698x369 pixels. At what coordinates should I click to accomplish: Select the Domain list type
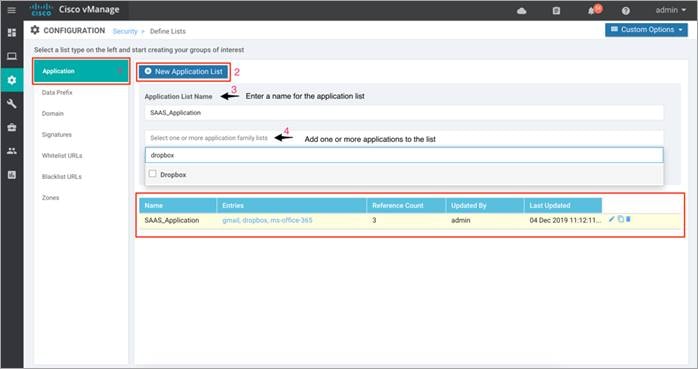click(x=53, y=114)
